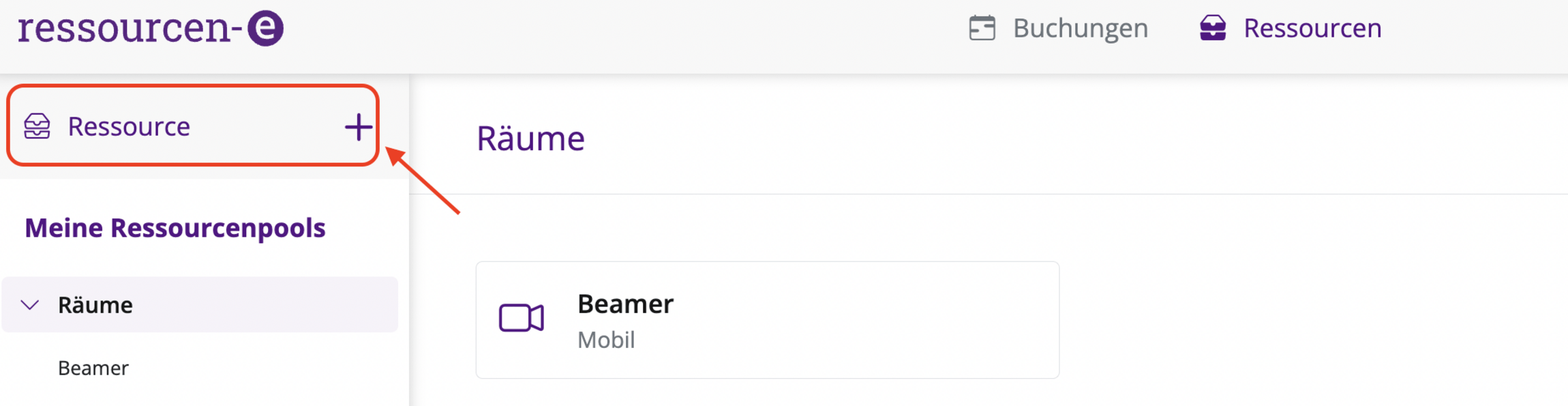Click the Buchungen text label
1568x406 pixels.
click(x=1080, y=28)
